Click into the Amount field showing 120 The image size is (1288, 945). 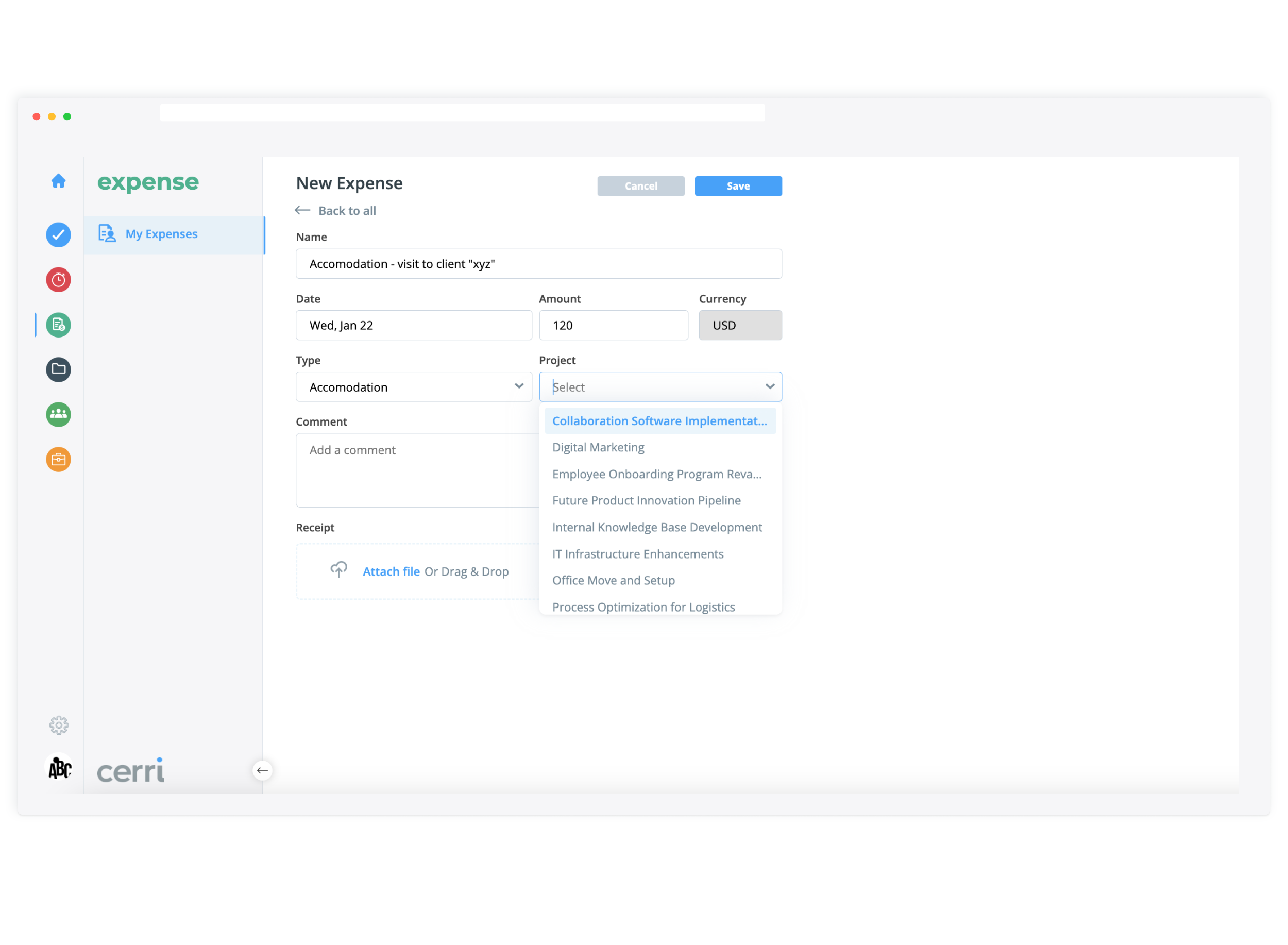coord(613,326)
